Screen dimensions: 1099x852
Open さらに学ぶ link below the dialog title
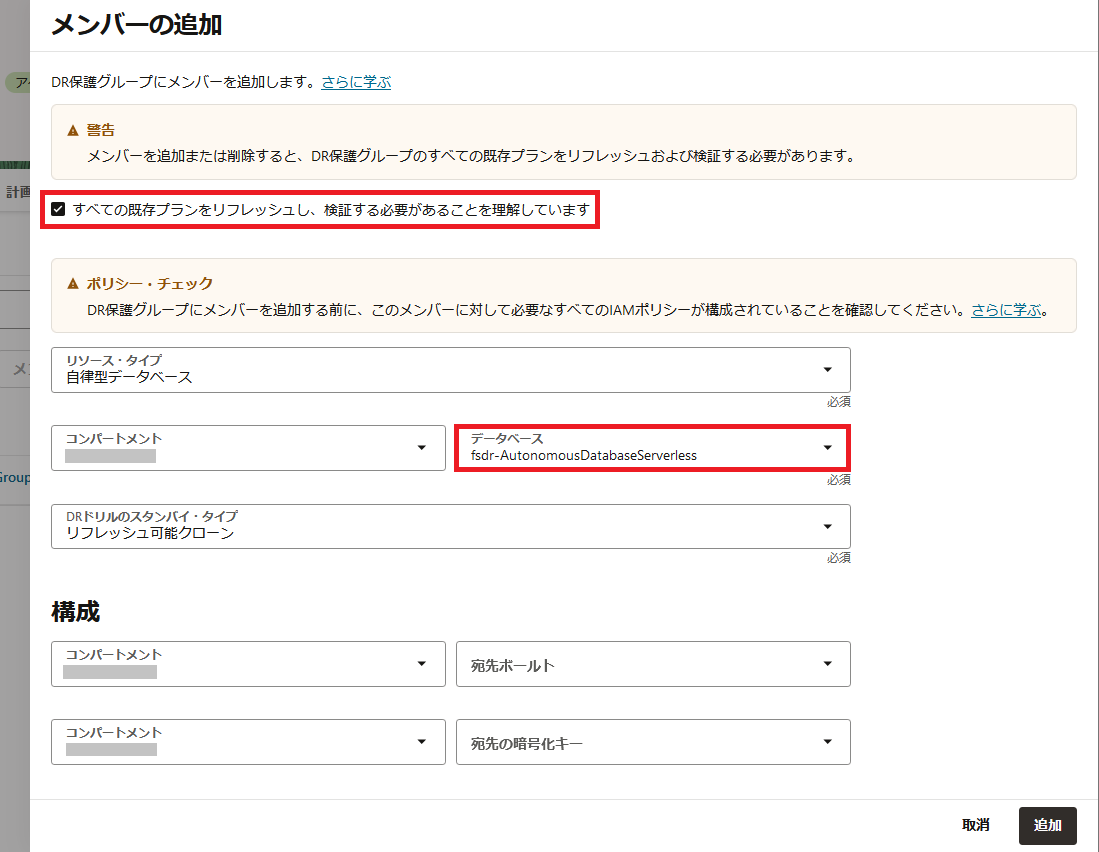point(356,82)
